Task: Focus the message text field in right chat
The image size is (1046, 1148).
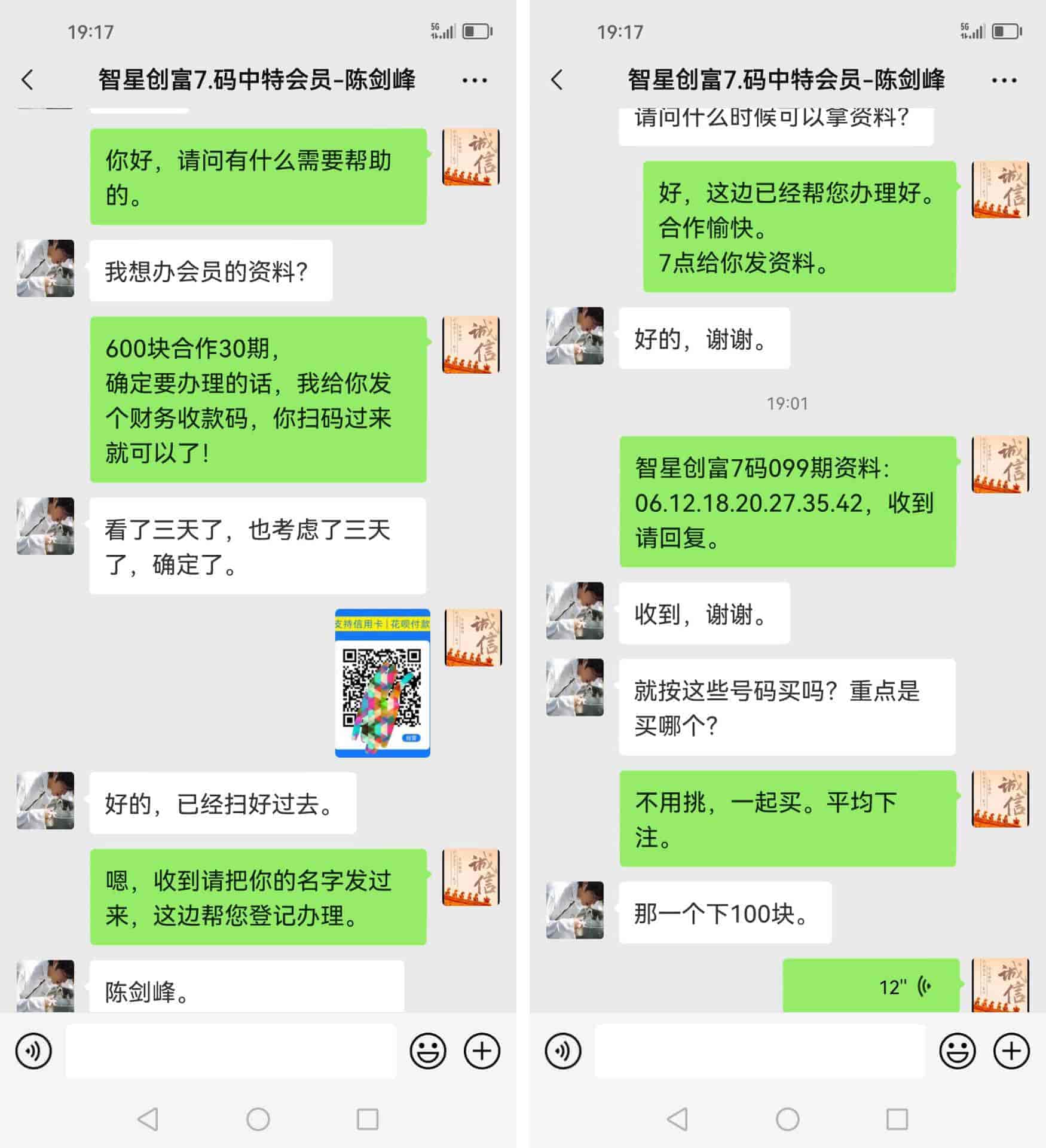Action: (760, 1051)
